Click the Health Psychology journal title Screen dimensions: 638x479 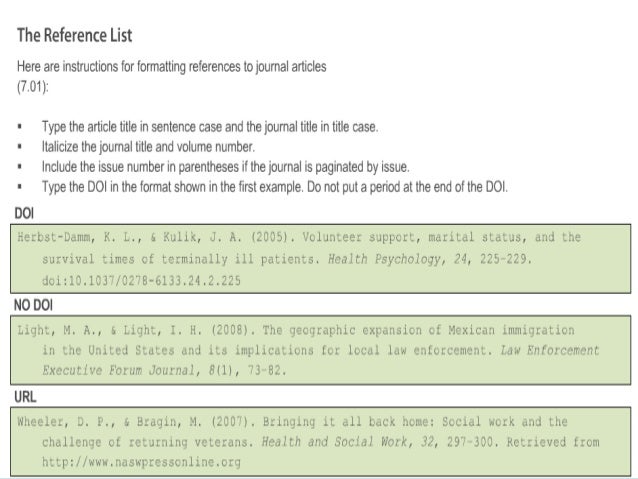(384, 259)
